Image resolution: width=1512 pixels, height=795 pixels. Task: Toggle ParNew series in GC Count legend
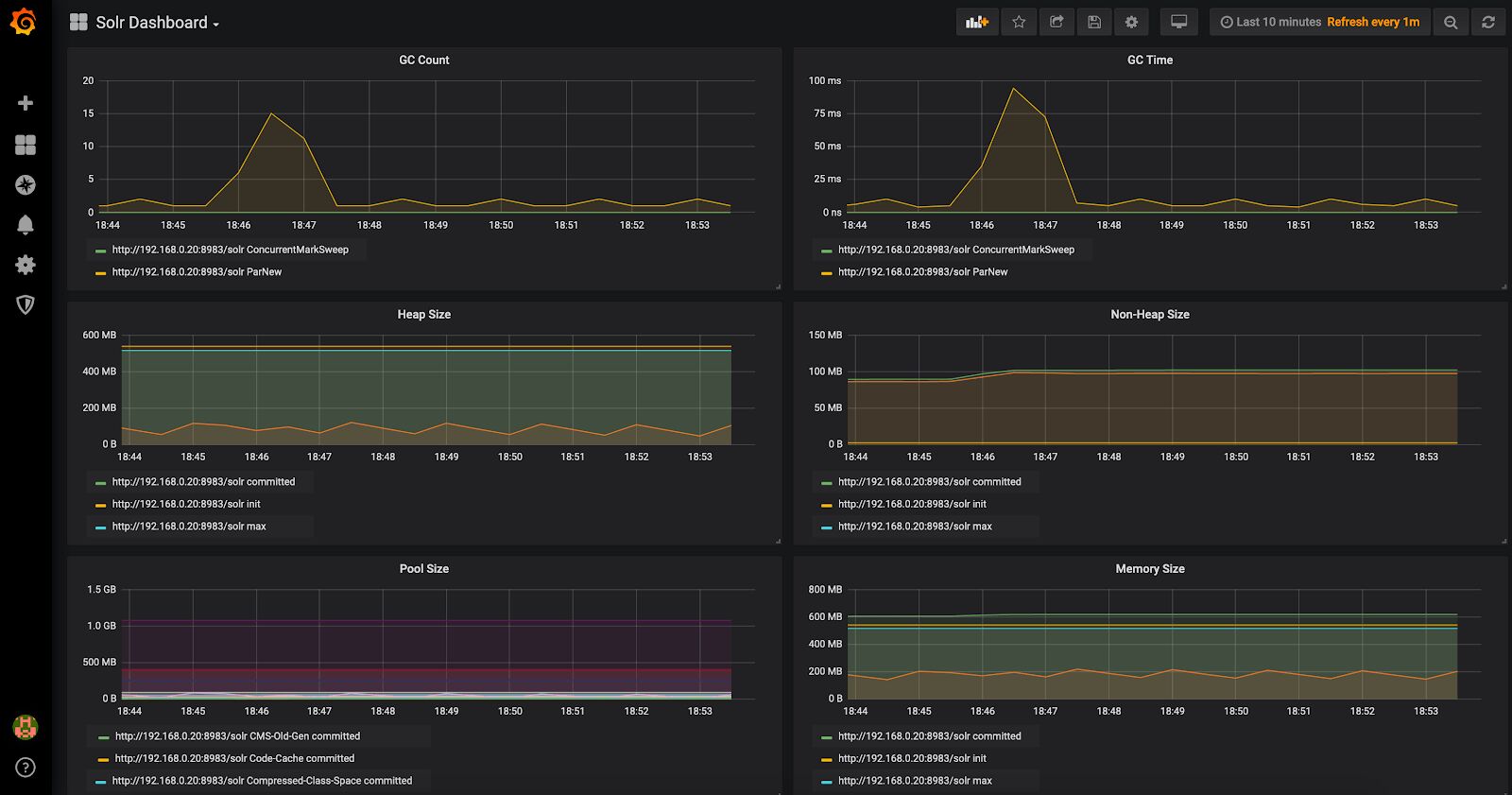tap(197, 271)
